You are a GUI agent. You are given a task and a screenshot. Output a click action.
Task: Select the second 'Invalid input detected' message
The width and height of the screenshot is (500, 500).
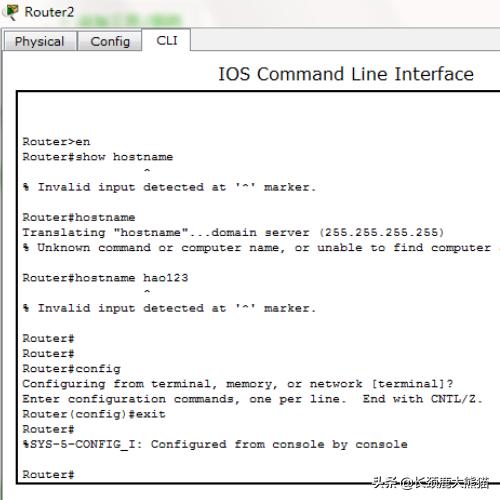pyautogui.click(x=169, y=308)
